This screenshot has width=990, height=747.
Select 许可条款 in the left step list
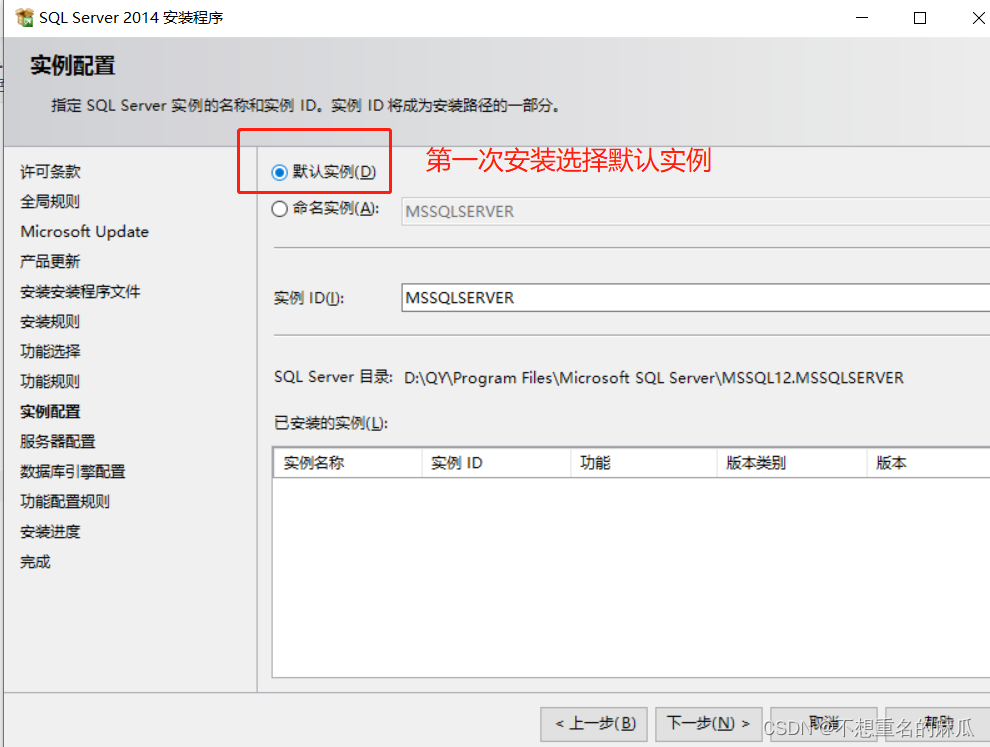coord(50,171)
